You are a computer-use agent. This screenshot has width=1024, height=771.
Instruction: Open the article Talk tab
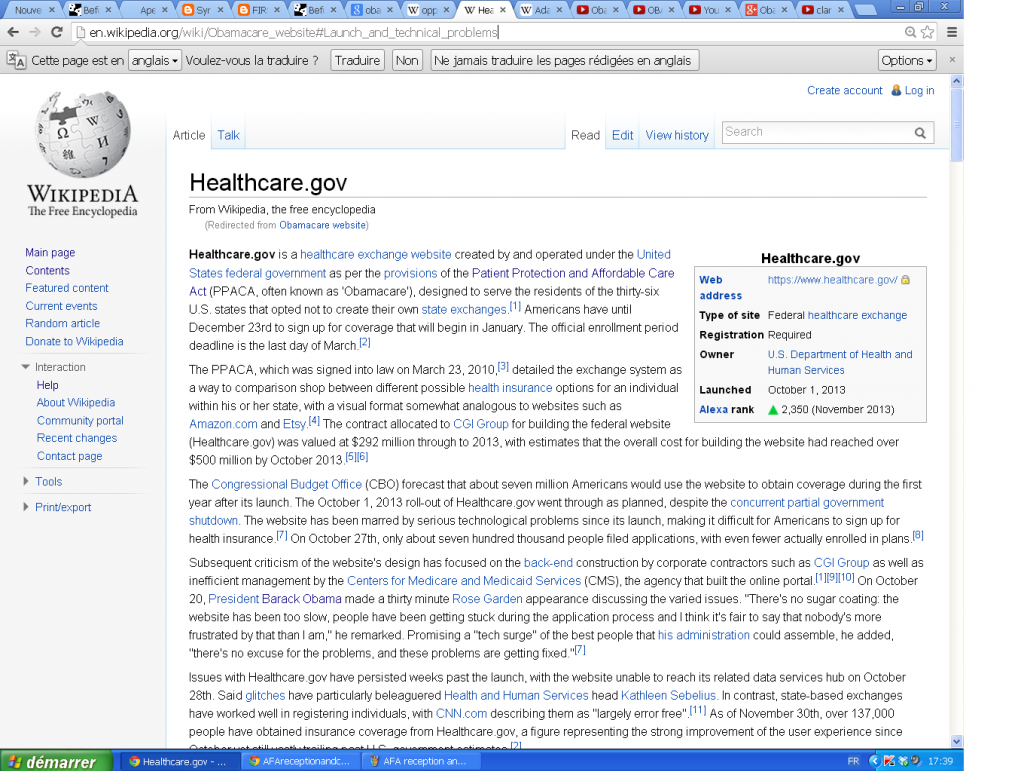pyautogui.click(x=228, y=135)
